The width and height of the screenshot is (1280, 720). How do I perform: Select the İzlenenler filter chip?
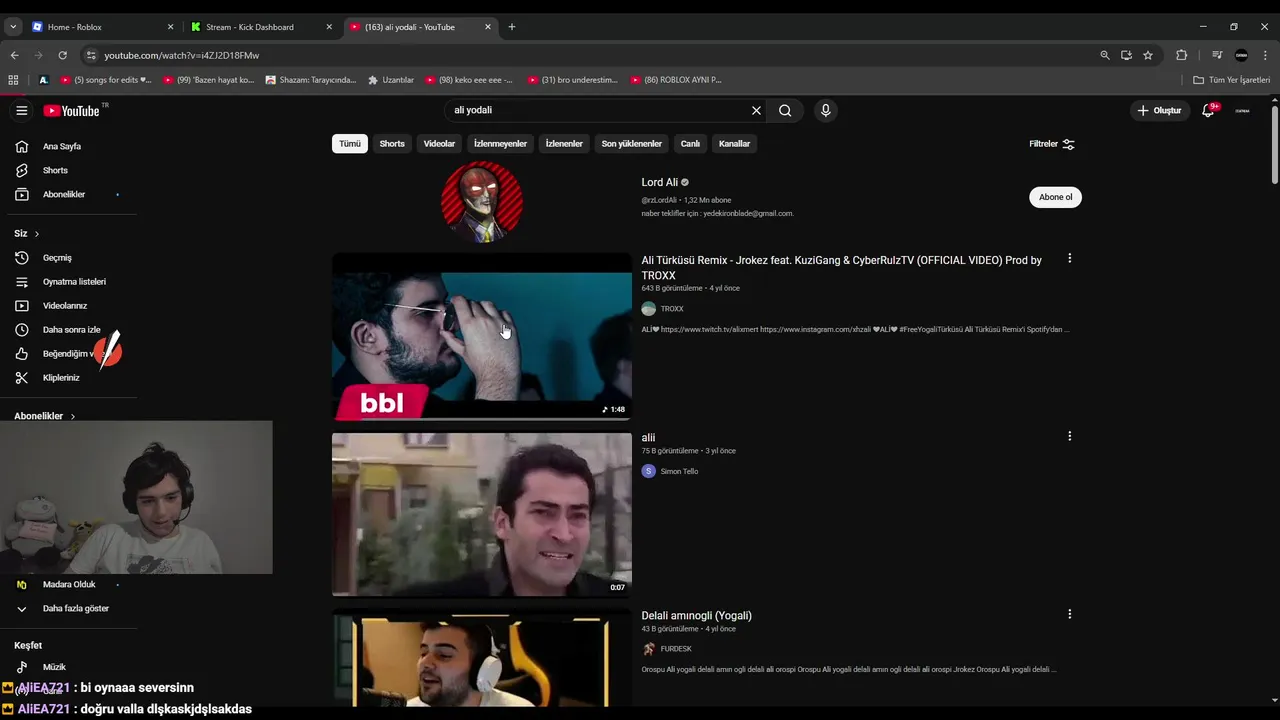[x=564, y=144]
